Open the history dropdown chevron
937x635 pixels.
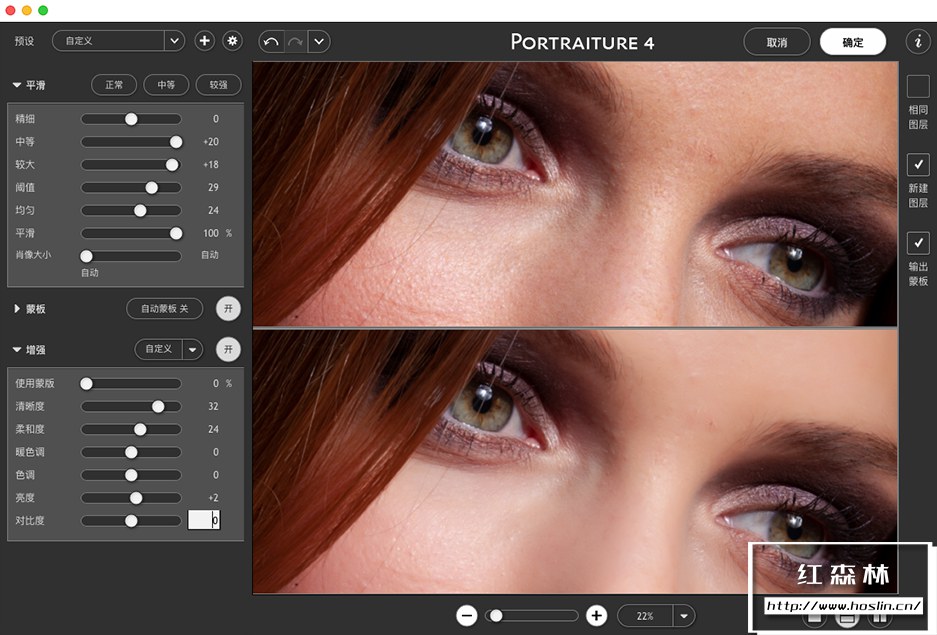[x=319, y=42]
